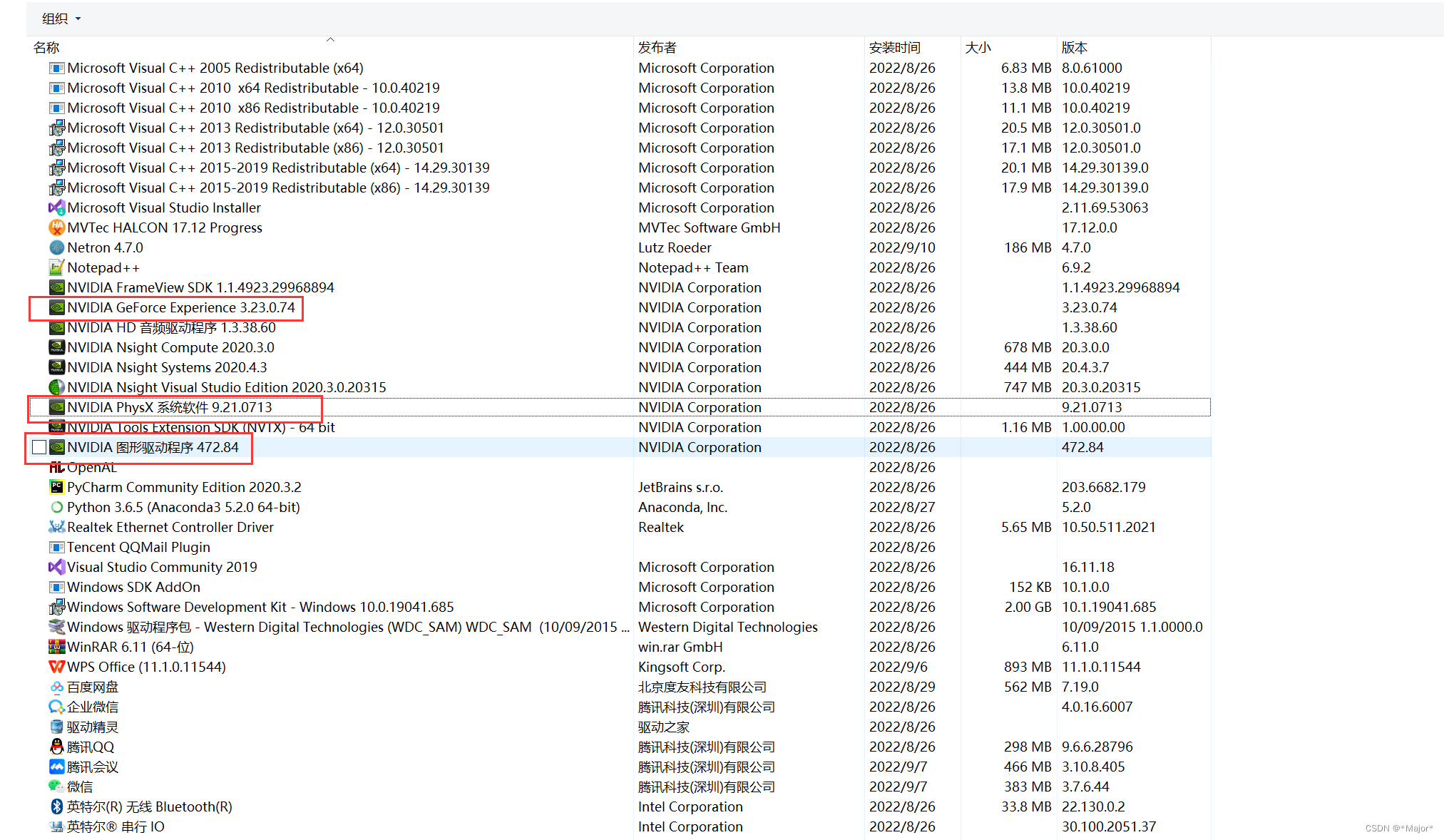Click size value 2.00 GB
1444x840 pixels.
pyautogui.click(x=1028, y=607)
